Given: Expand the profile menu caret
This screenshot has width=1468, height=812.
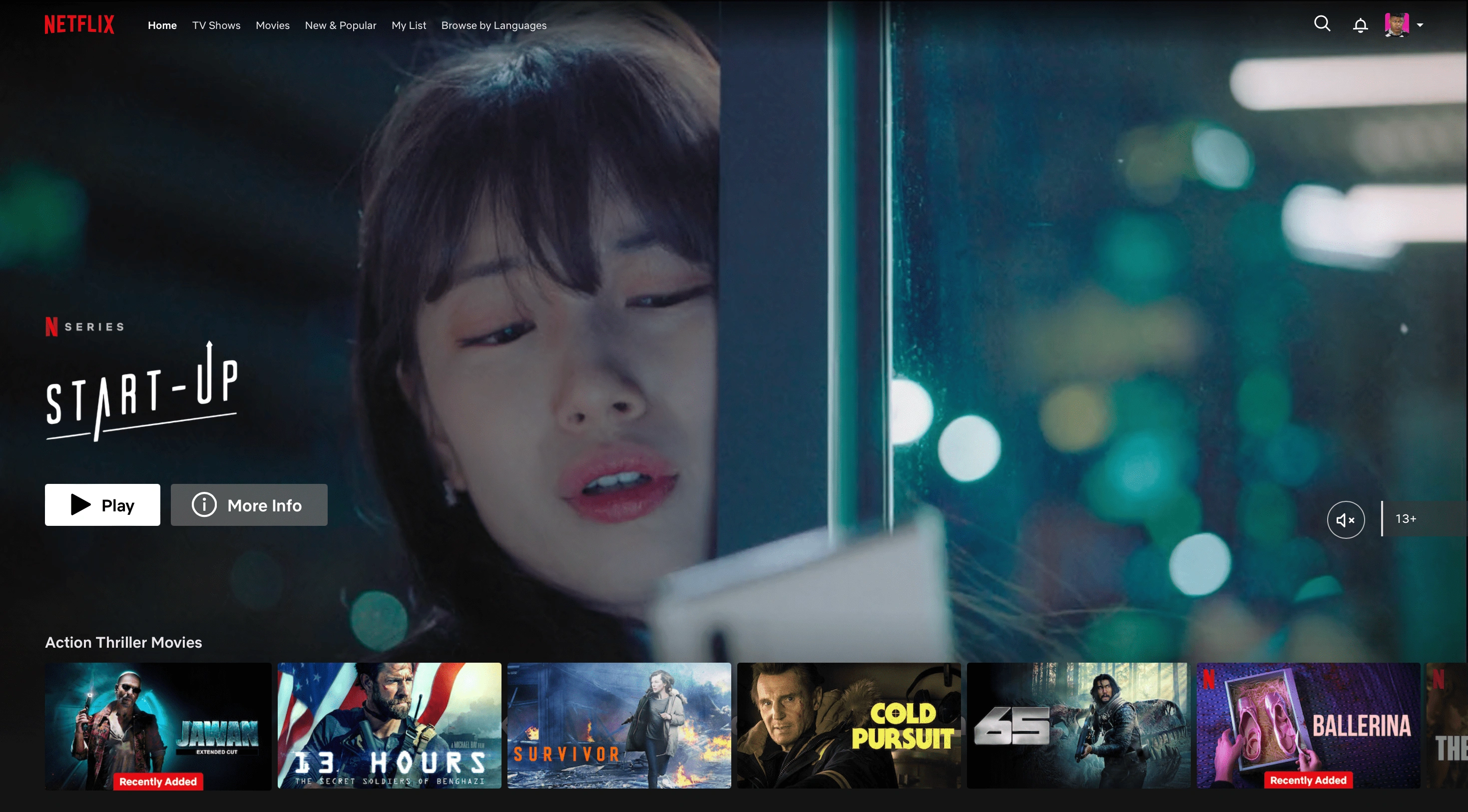Looking at the screenshot, I should [x=1420, y=25].
